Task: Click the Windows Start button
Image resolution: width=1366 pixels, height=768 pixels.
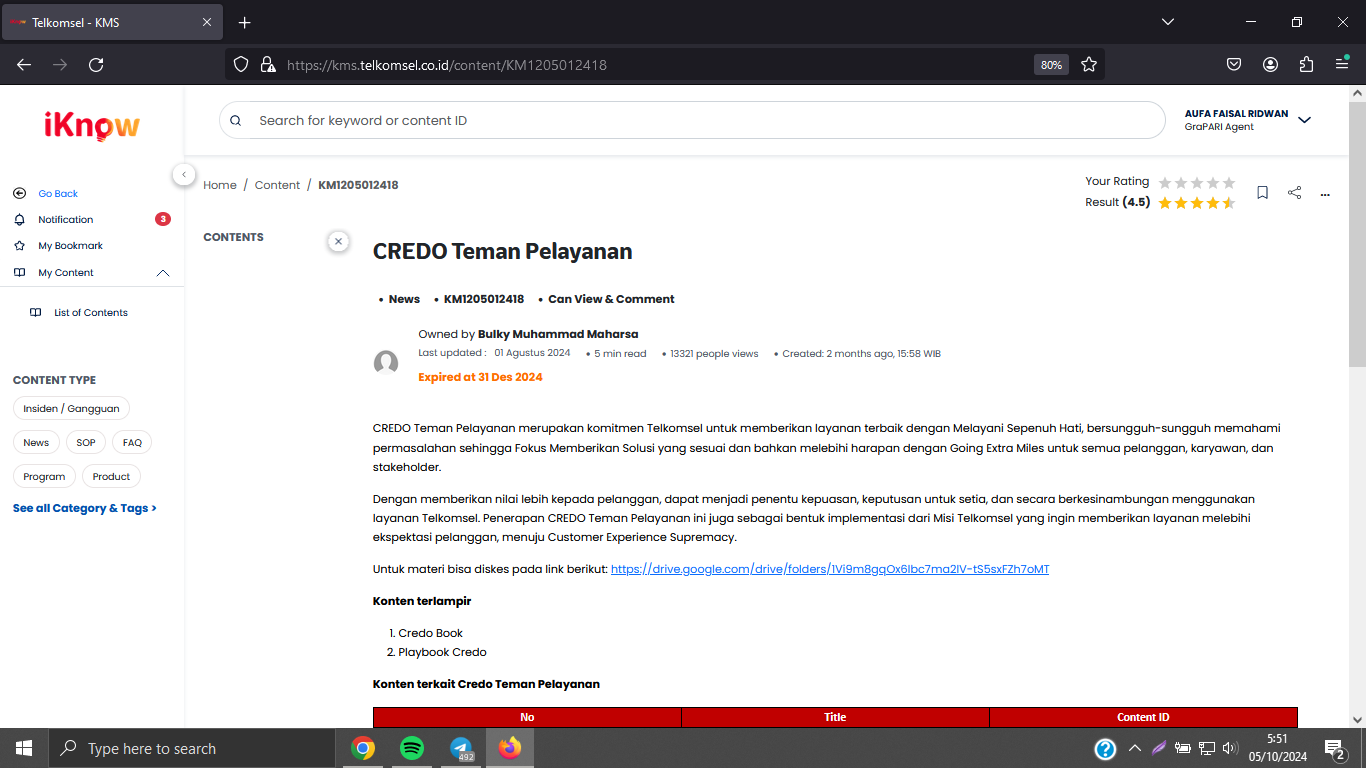Action: pyautogui.click(x=24, y=748)
